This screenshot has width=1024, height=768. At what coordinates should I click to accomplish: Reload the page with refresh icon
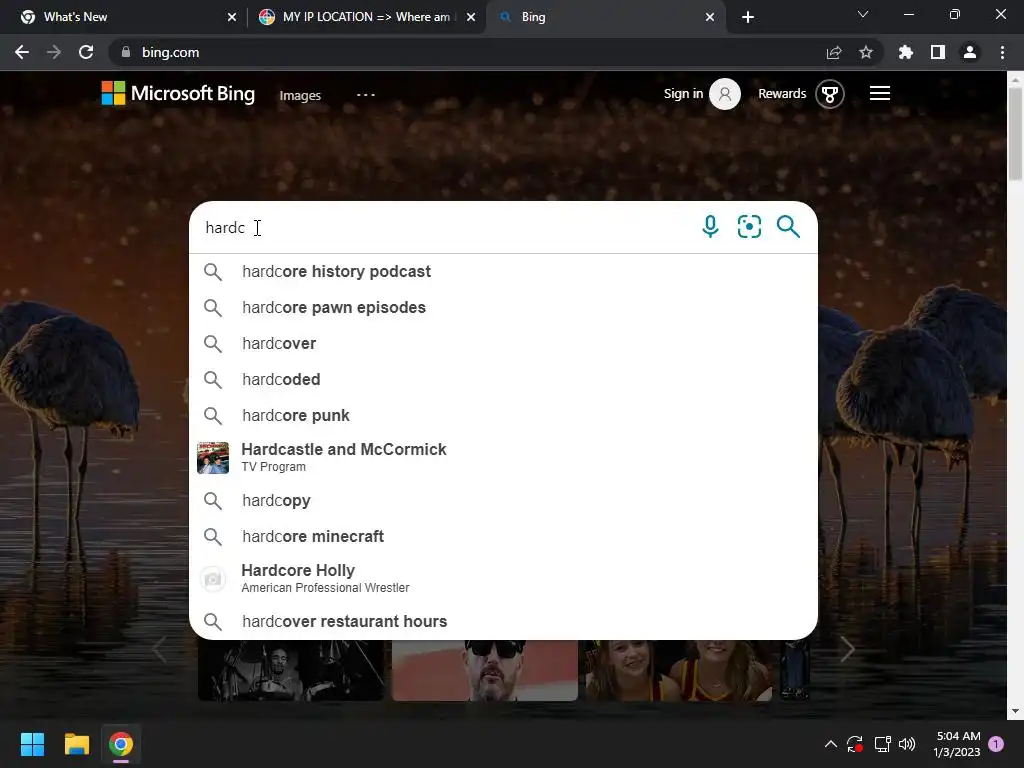[86, 52]
